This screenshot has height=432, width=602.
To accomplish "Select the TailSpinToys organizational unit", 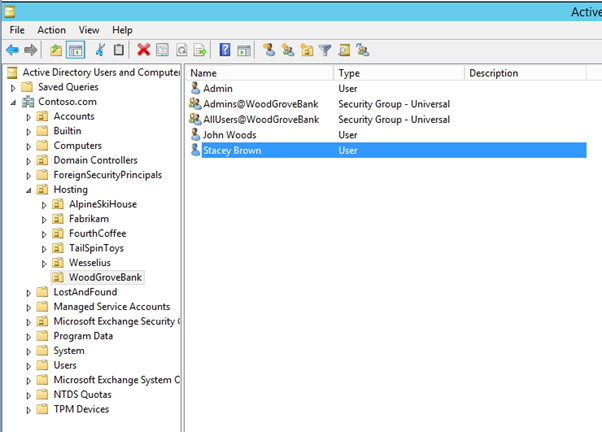I will (x=96, y=248).
